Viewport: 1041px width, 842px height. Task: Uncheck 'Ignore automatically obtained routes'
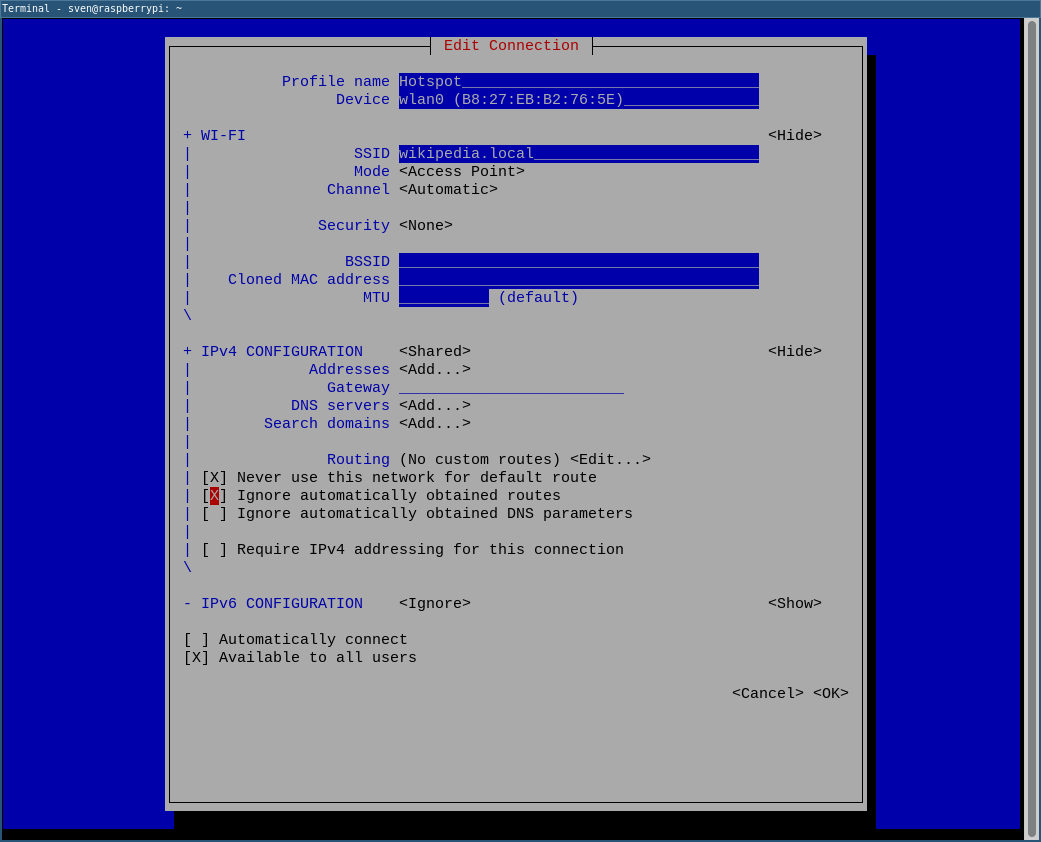214,496
